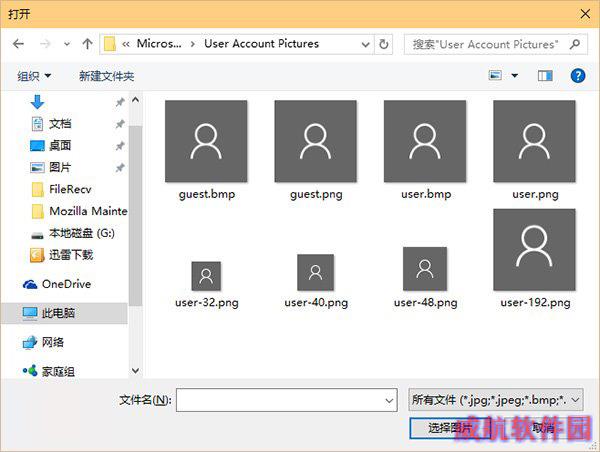
Task: Click the magnifier search icon
Action: coord(575,44)
